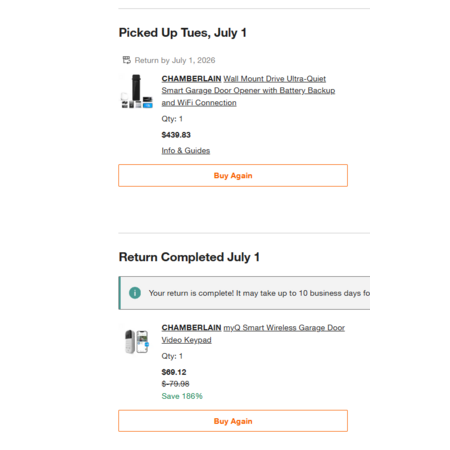
Task: Open myQ Smart Wireless Garage Door link
Action: click(x=284, y=328)
